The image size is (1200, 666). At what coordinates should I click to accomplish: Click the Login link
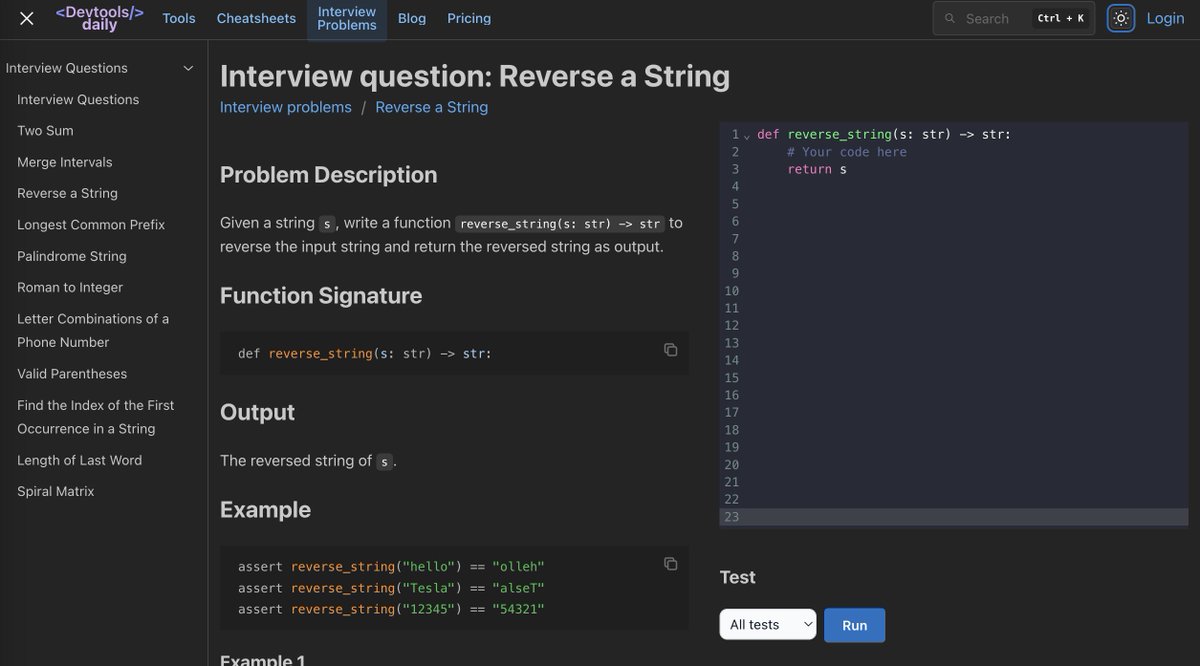point(1165,18)
